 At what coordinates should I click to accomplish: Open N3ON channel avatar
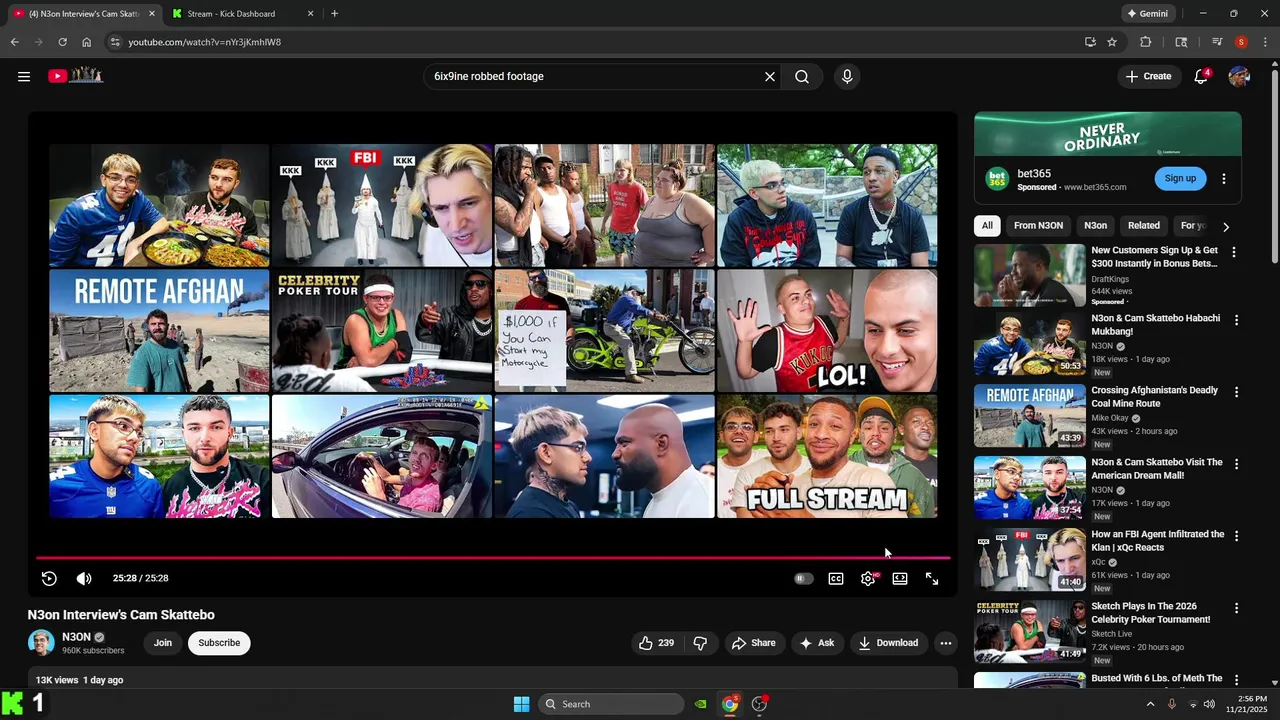(x=41, y=642)
